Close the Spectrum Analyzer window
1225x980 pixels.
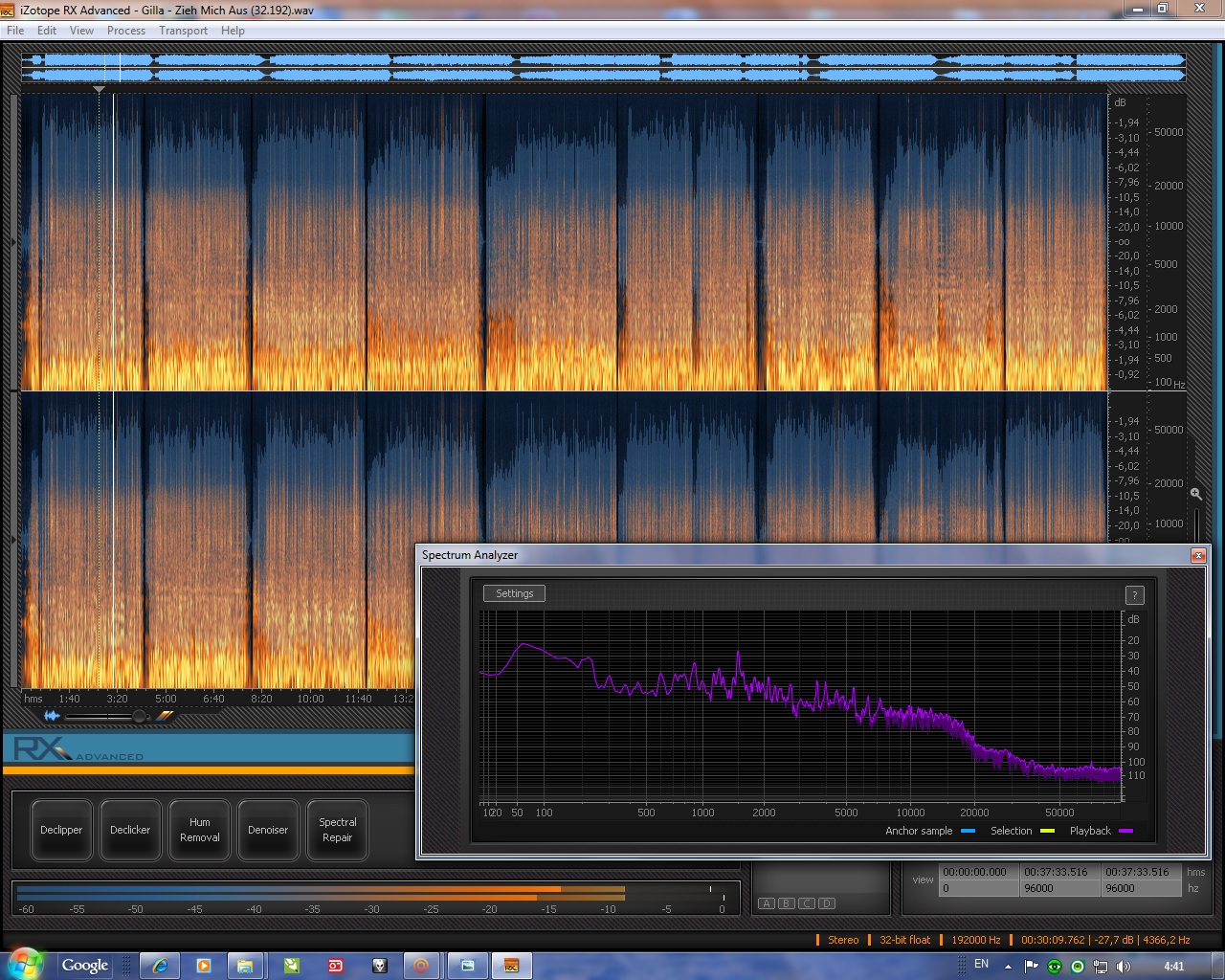tap(1197, 555)
